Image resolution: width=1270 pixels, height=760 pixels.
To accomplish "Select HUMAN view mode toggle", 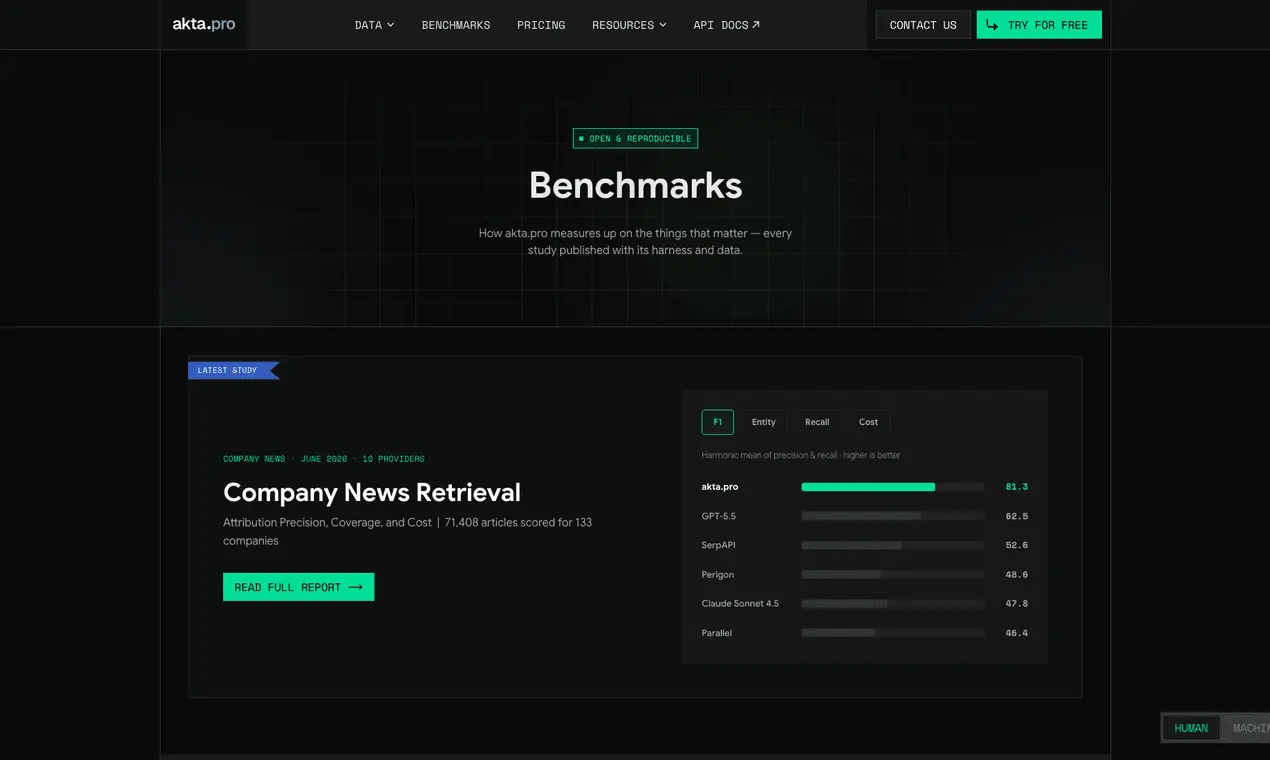I will click(x=1191, y=728).
